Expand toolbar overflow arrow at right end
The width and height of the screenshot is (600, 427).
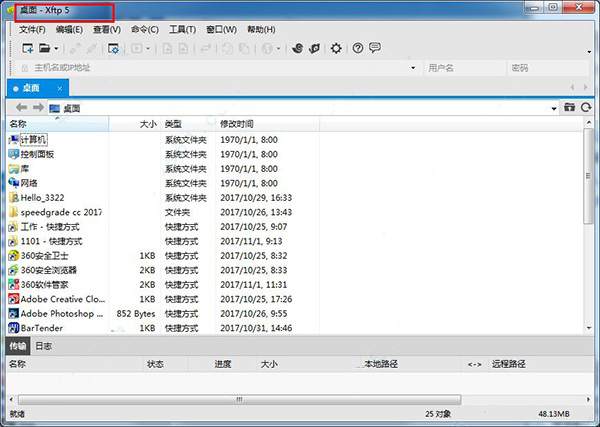click(x=589, y=52)
